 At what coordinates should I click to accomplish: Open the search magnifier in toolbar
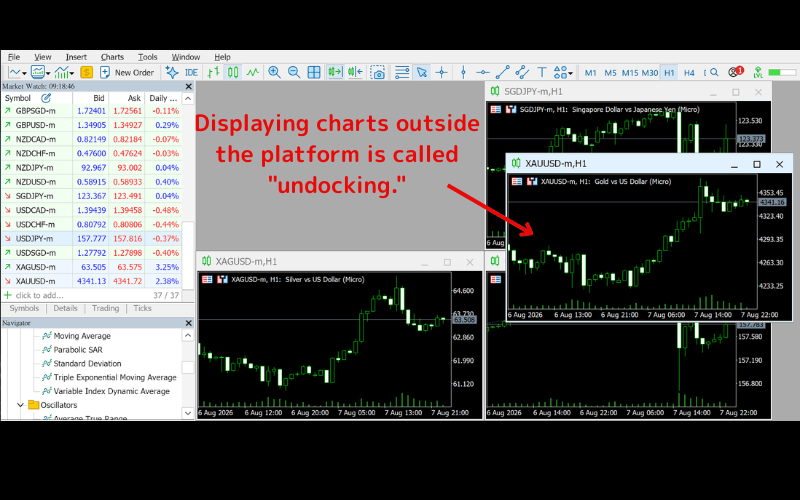pos(714,72)
